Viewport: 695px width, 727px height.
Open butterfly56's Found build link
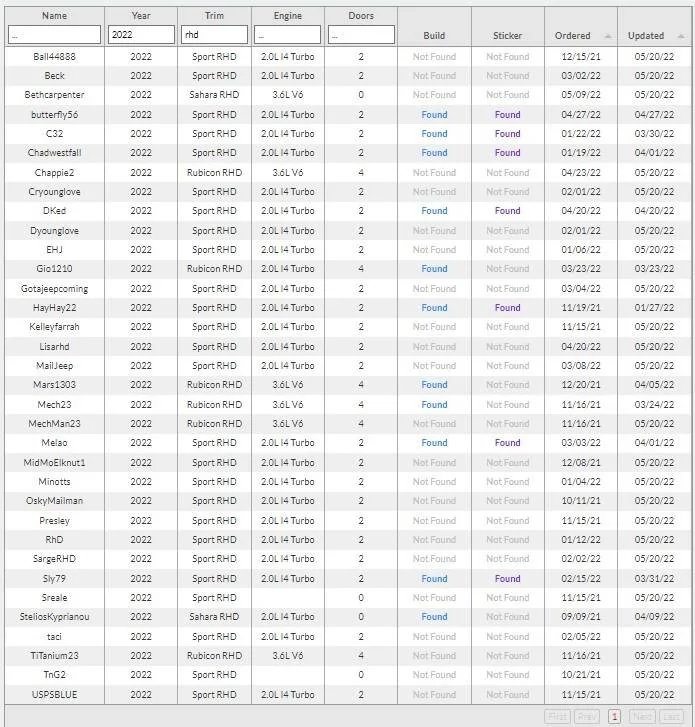(434, 115)
